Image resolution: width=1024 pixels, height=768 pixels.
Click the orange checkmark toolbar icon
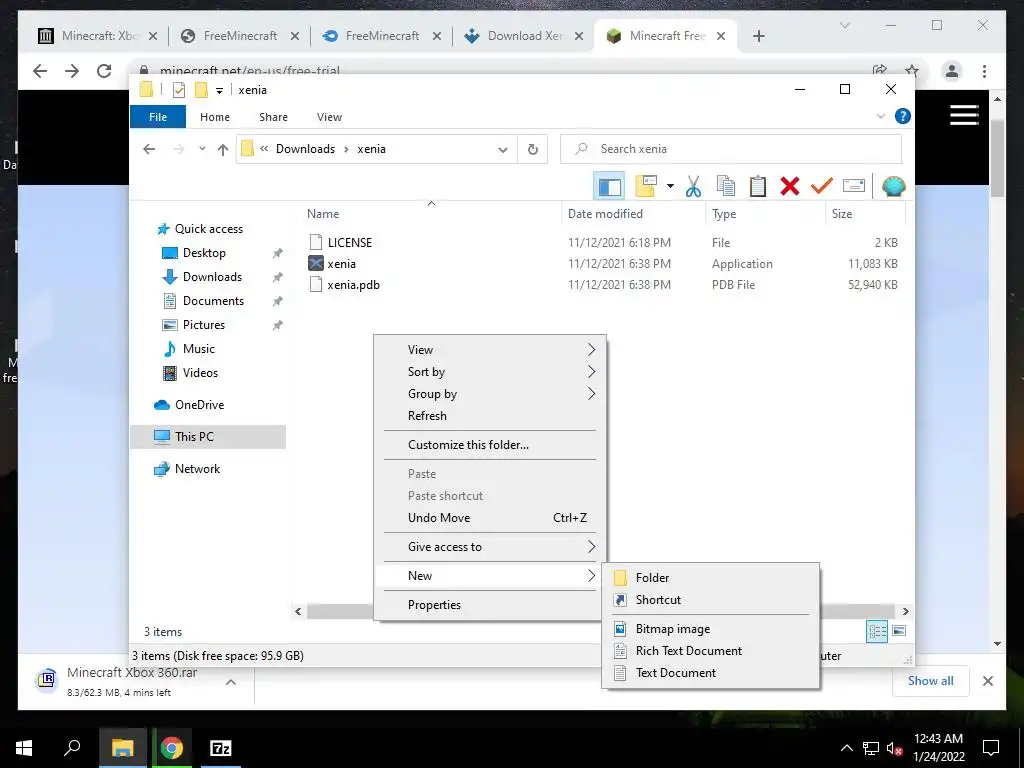822,186
